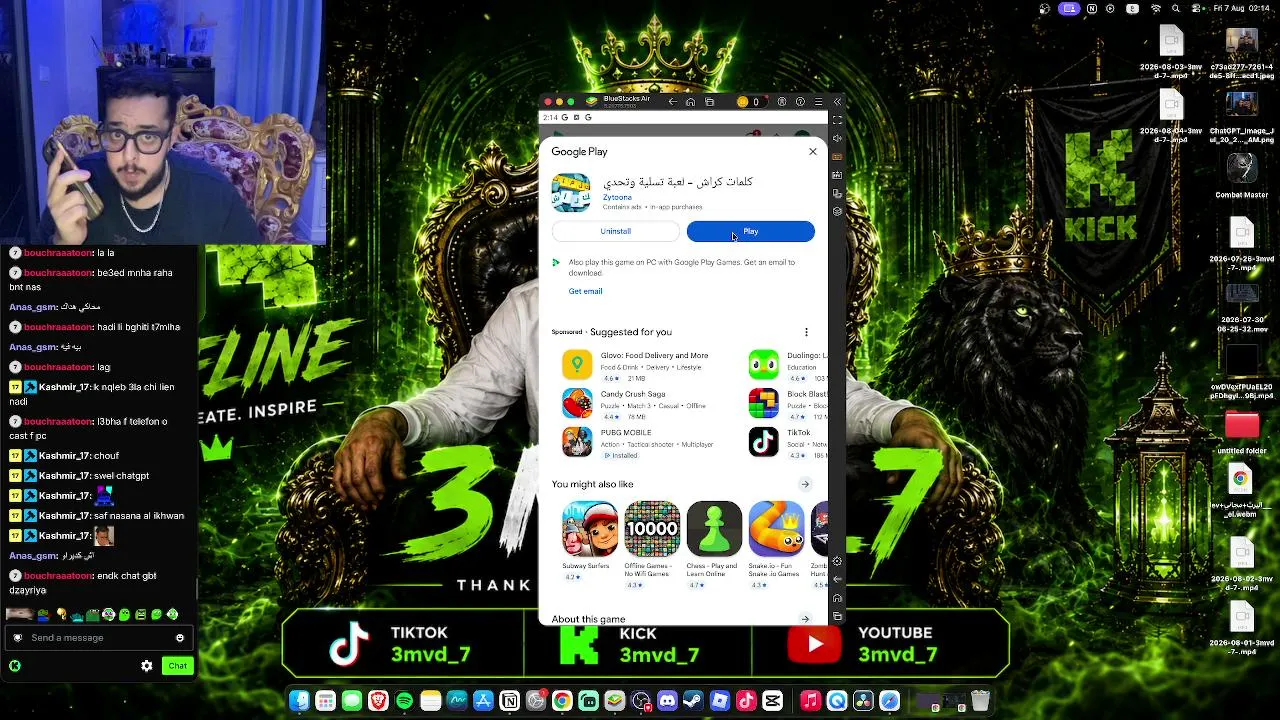Click the chat message input field

(x=97, y=638)
